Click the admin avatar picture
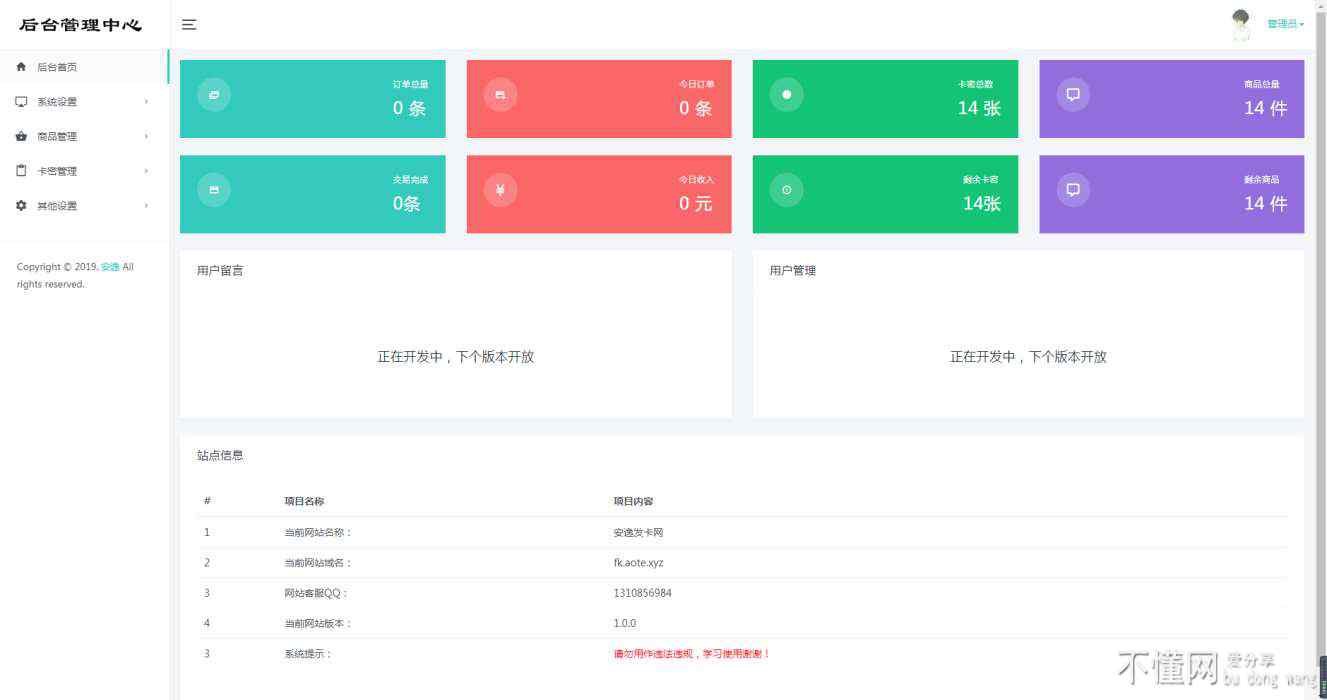This screenshot has width=1327, height=700. pyautogui.click(x=1241, y=25)
